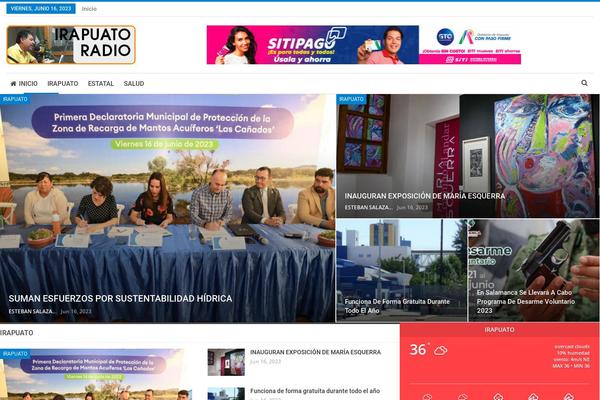Open lower Primera Declaratoria Municipal thumbnail

click(x=96, y=374)
